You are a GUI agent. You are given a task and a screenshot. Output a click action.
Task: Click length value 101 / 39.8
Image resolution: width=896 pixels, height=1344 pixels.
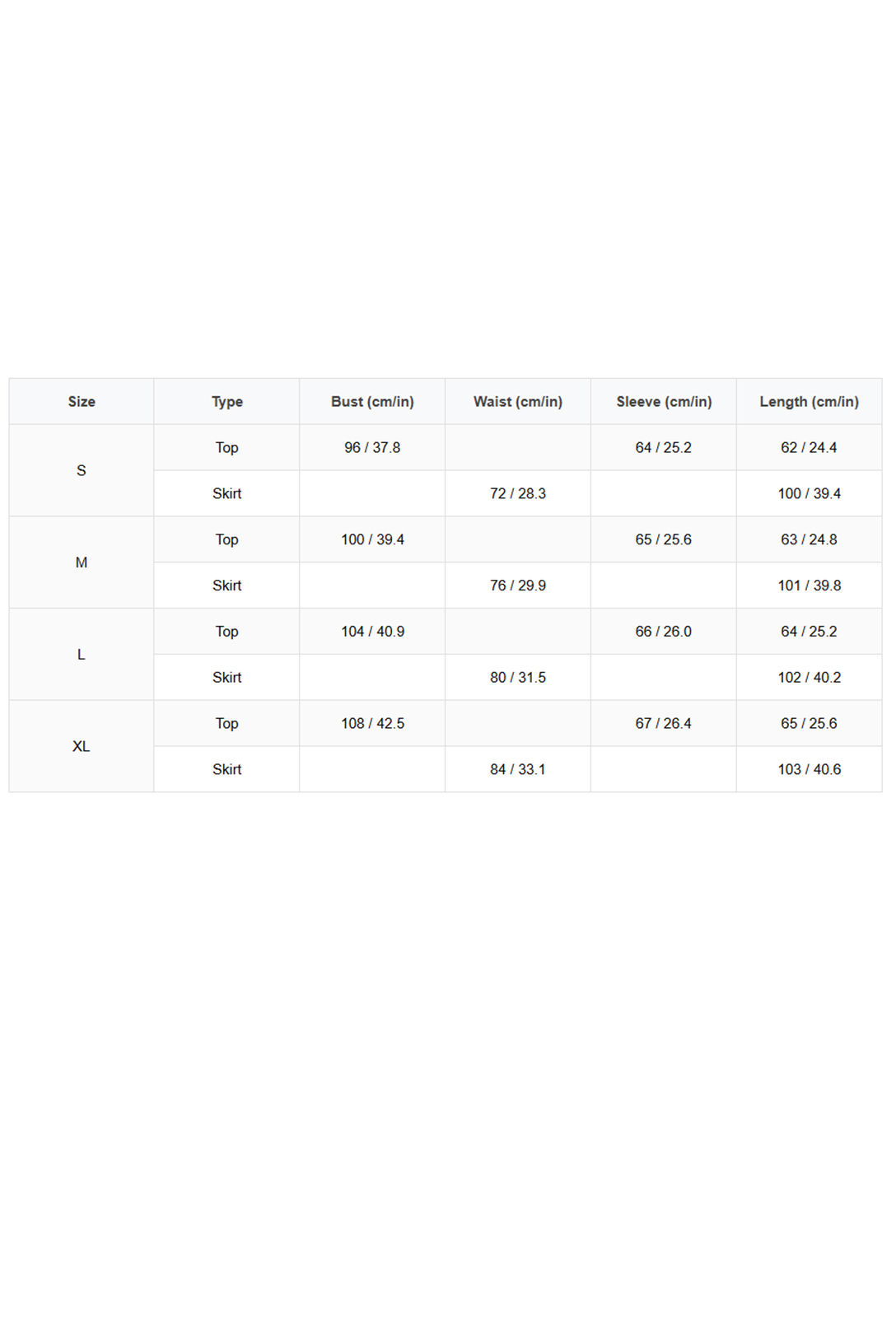(x=809, y=586)
